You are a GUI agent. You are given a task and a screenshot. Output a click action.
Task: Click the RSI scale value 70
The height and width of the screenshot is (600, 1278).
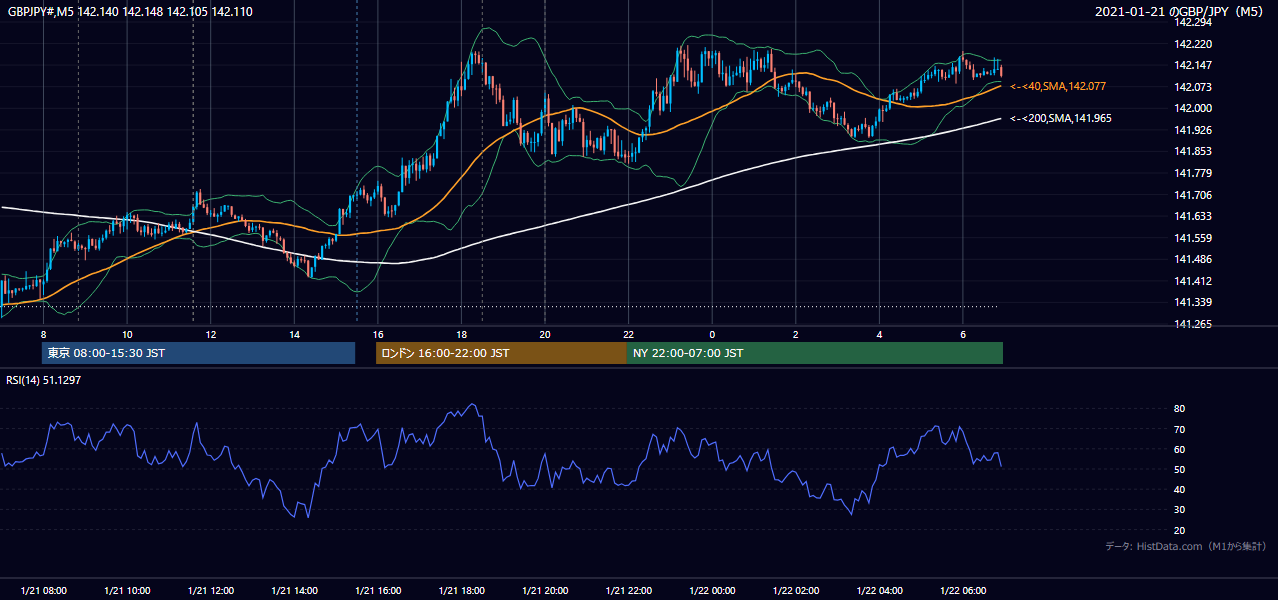coord(1180,429)
